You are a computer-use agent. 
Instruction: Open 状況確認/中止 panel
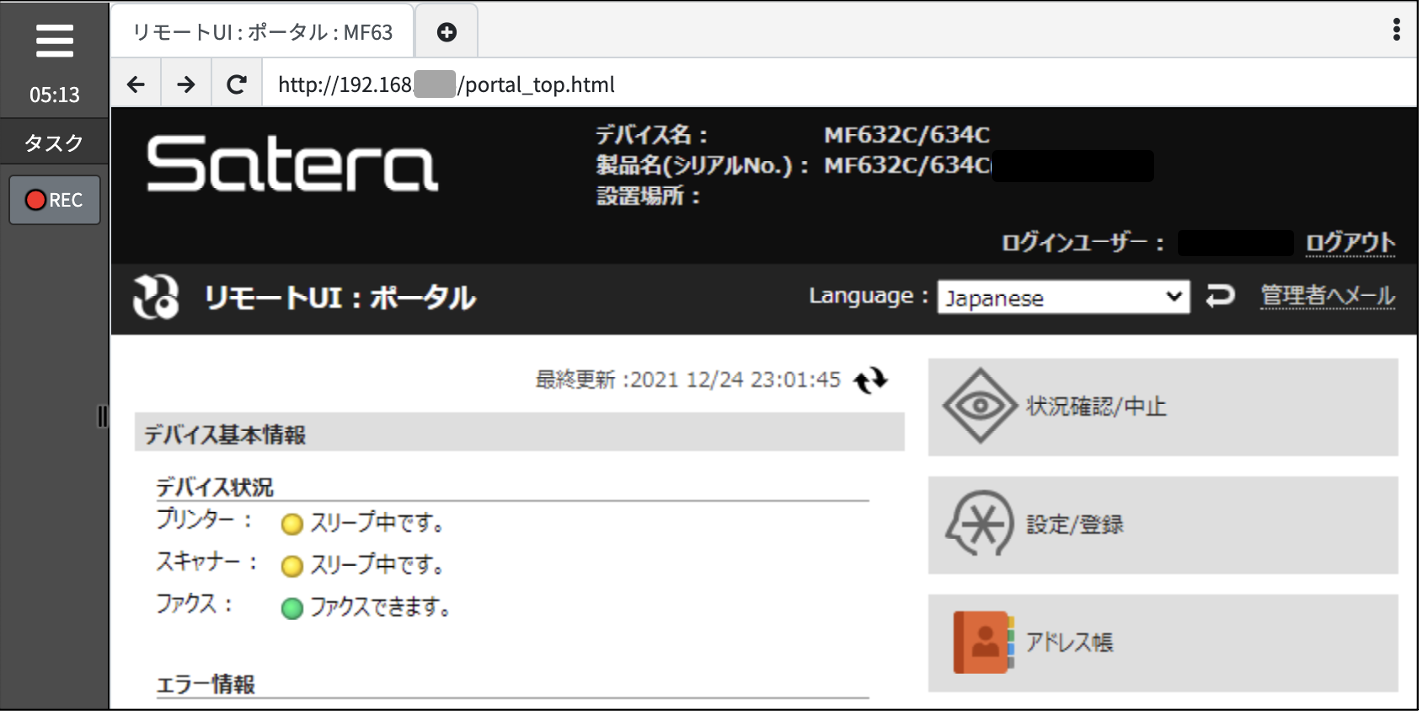tap(1163, 407)
